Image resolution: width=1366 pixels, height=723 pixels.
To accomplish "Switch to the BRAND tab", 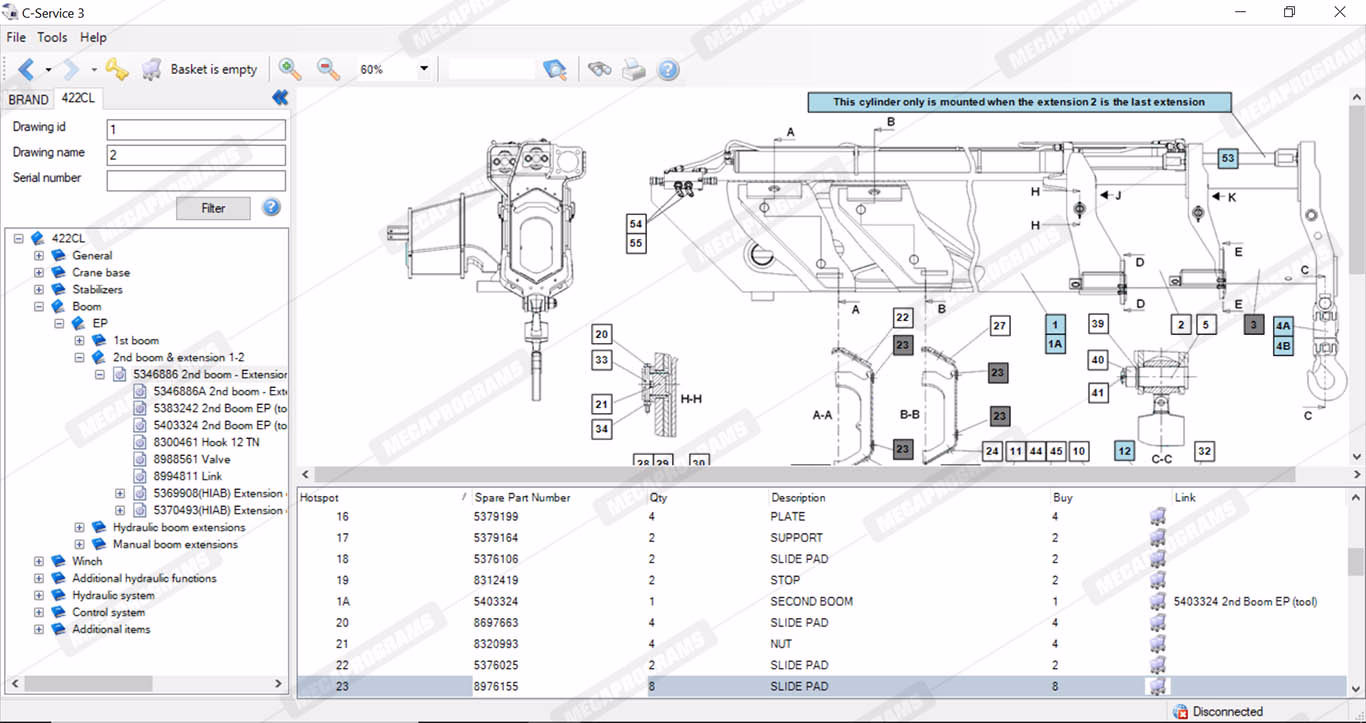I will [28, 99].
